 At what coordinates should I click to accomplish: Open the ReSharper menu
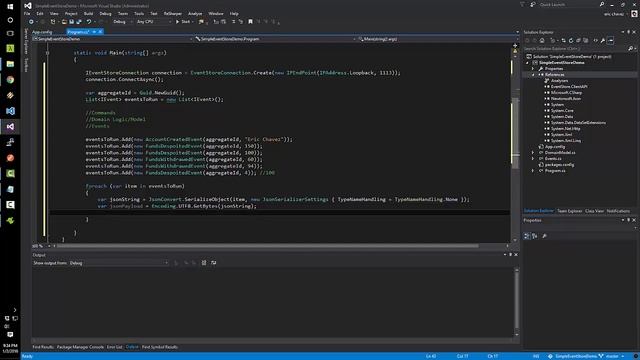point(173,13)
